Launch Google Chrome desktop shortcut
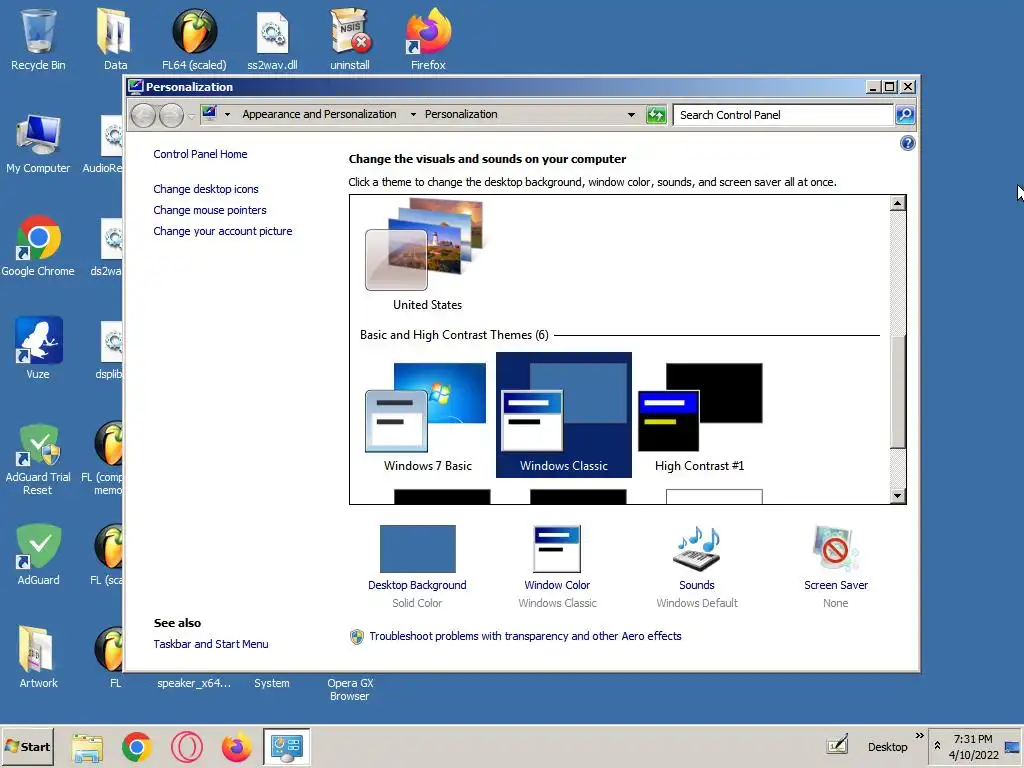This screenshot has height=768, width=1024. tap(38, 246)
